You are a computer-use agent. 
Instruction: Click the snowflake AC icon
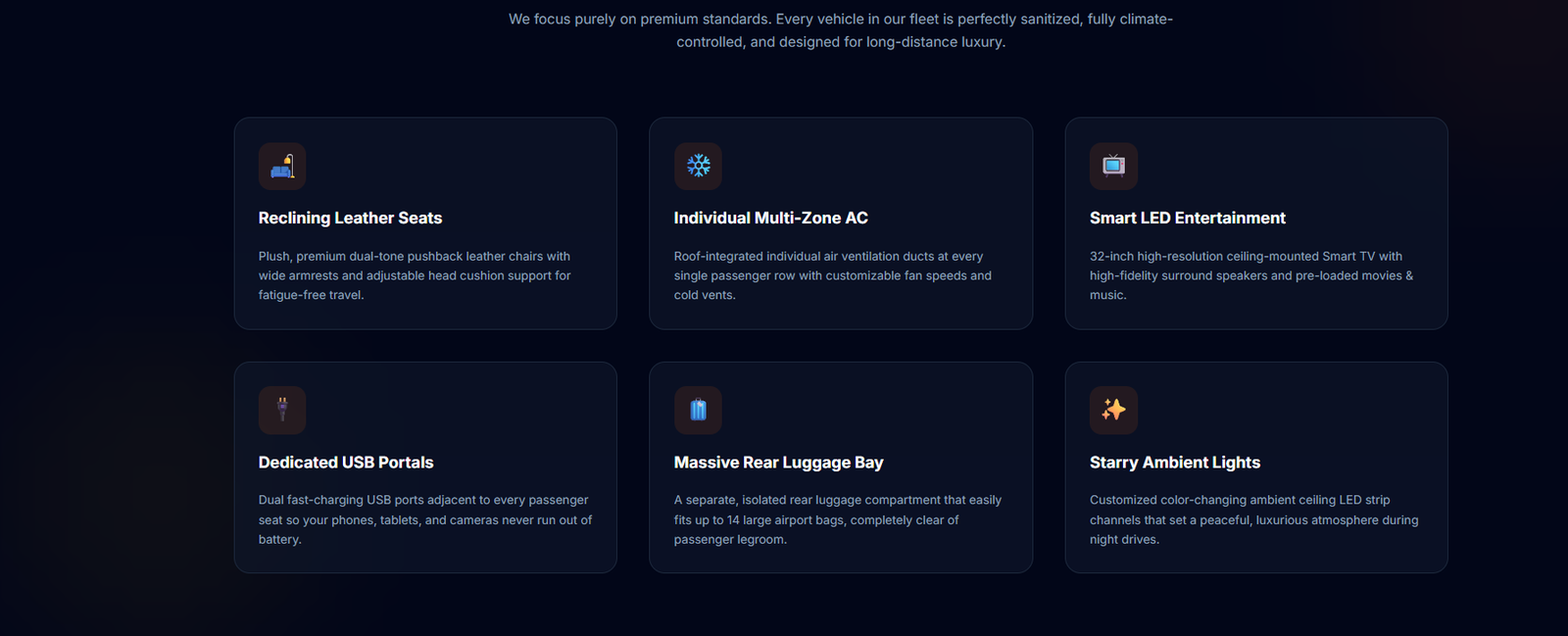698,166
